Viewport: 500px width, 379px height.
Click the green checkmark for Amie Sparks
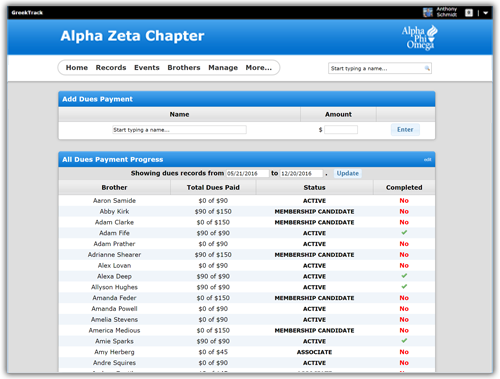click(404, 341)
